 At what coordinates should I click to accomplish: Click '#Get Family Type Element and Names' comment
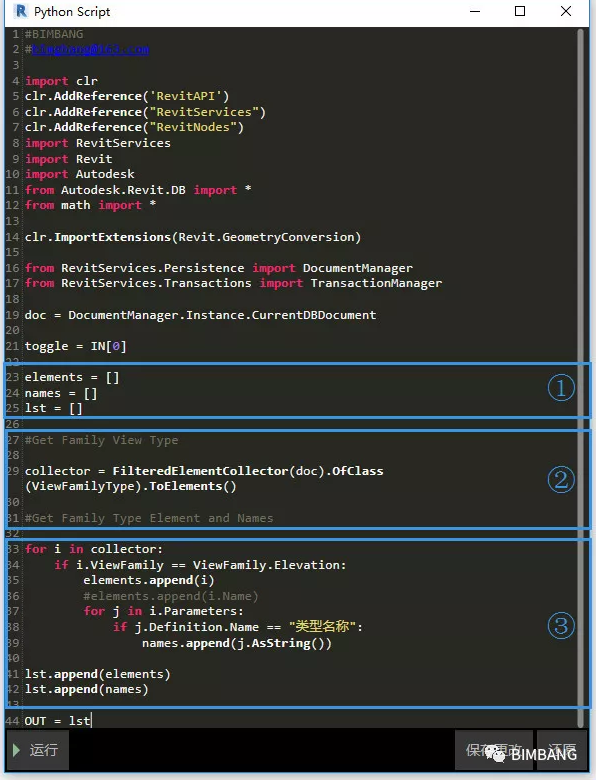pos(149,518)
